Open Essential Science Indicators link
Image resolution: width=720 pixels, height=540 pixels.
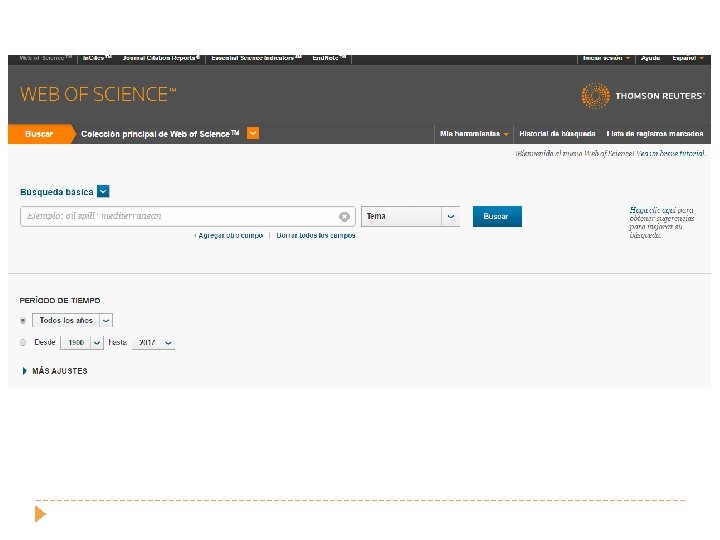point(256,58)
